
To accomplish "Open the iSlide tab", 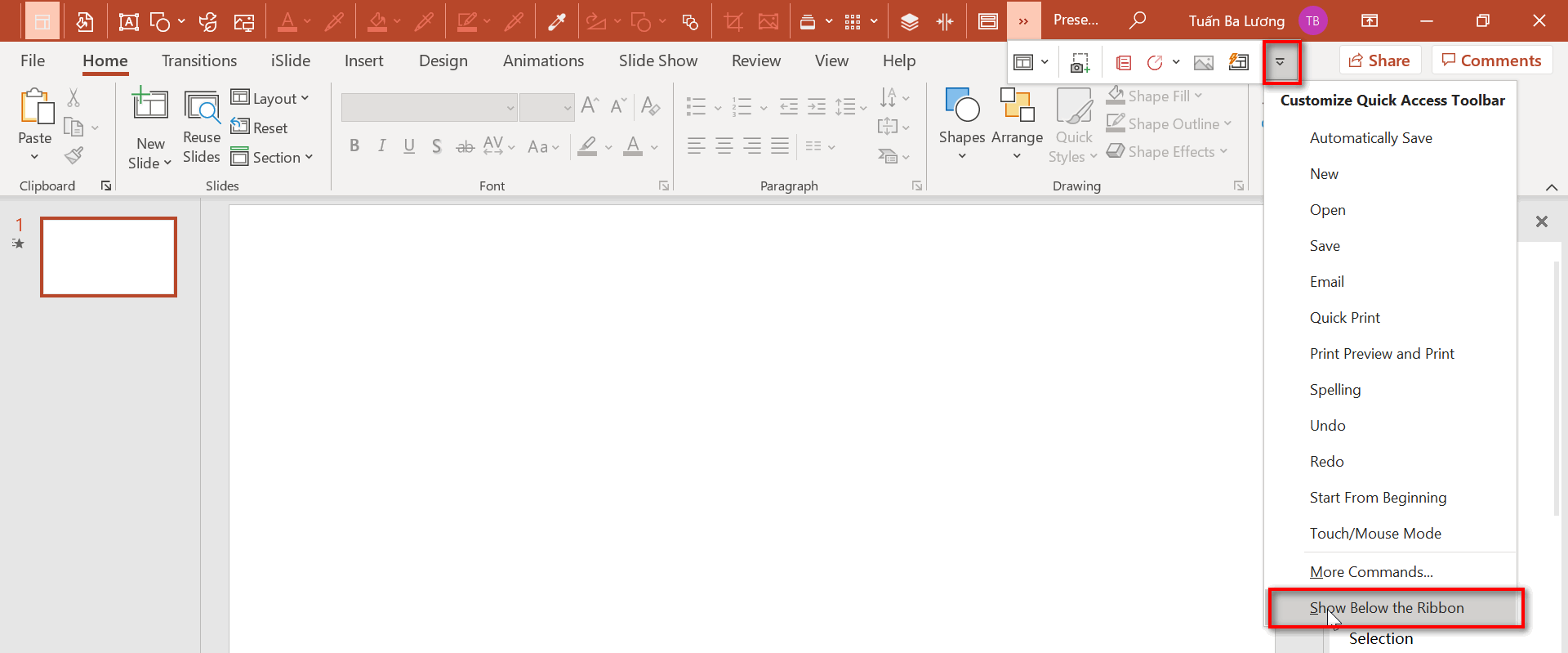I will click(291, 60).
